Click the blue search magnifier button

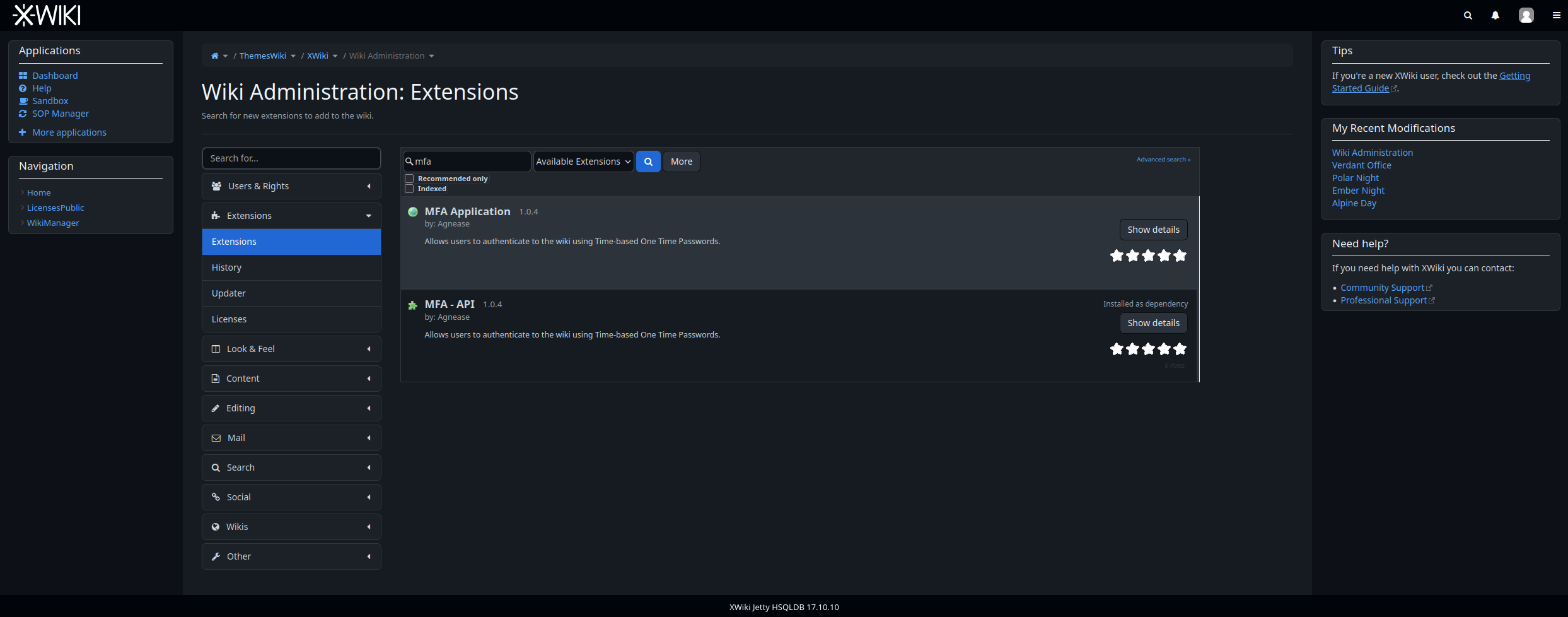(x=648, y=162)
